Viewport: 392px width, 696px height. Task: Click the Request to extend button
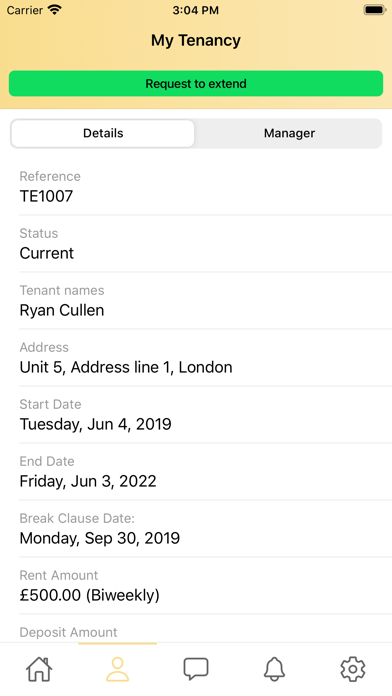coord(196,83)
